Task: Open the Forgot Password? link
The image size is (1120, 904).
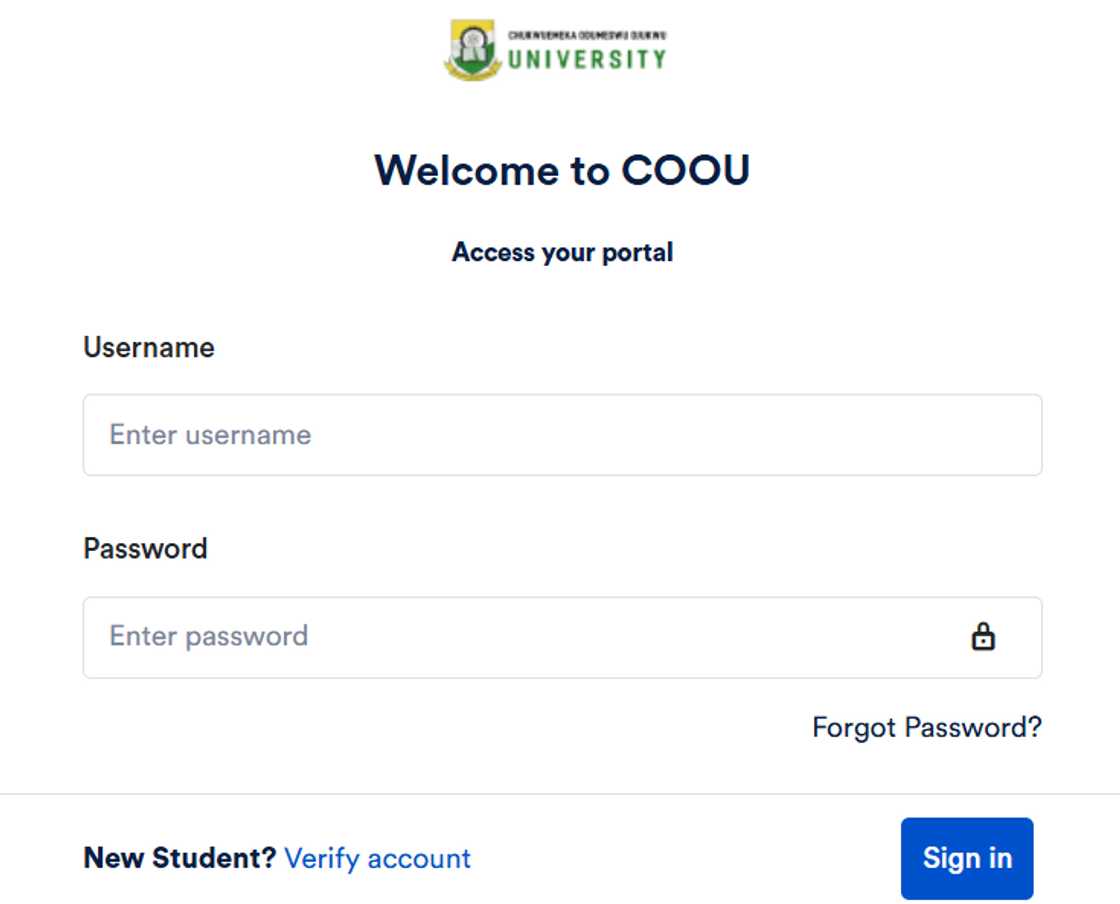Action: 926,727
